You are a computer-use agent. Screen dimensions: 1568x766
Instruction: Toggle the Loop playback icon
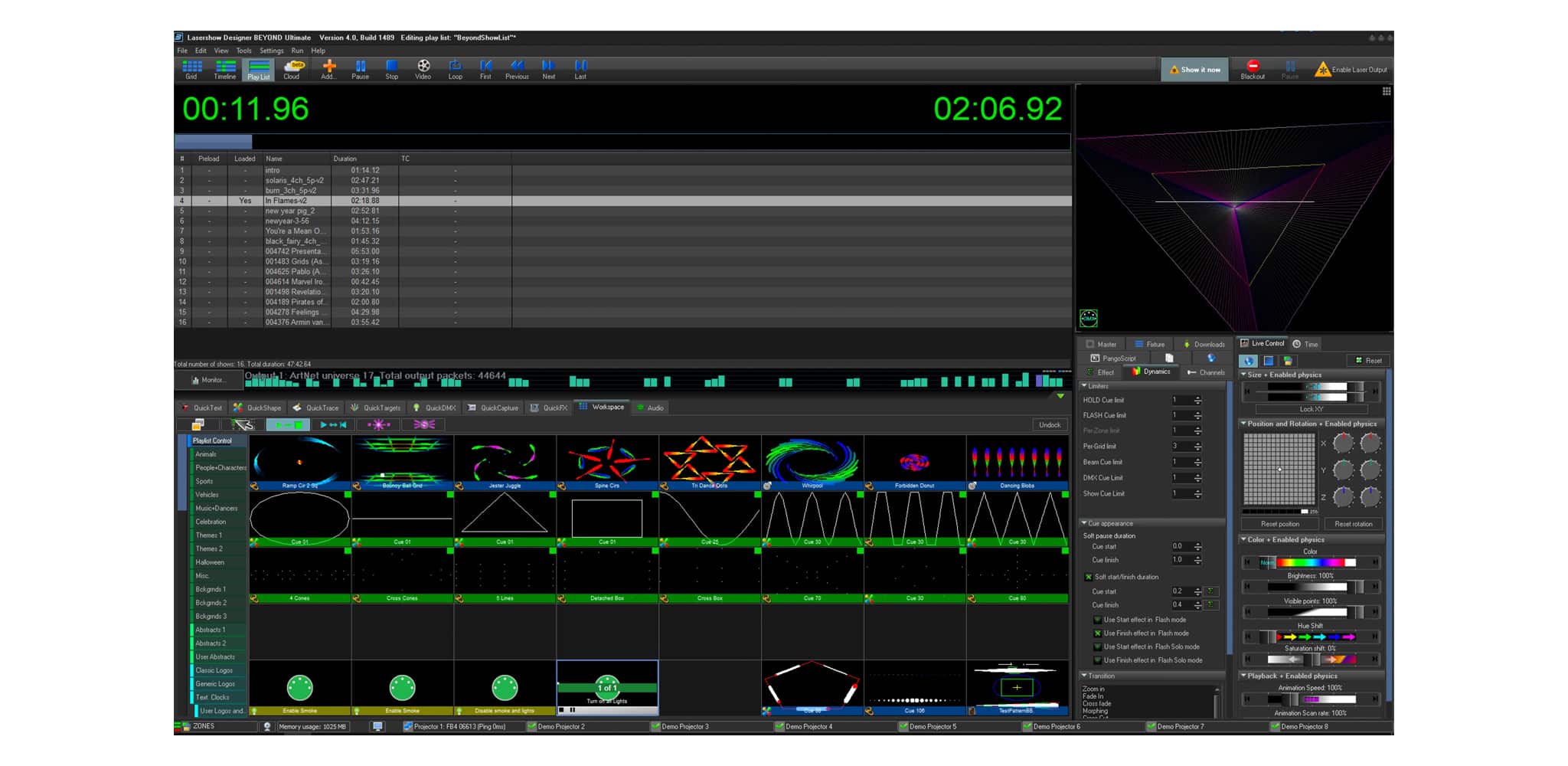[455, 67]
